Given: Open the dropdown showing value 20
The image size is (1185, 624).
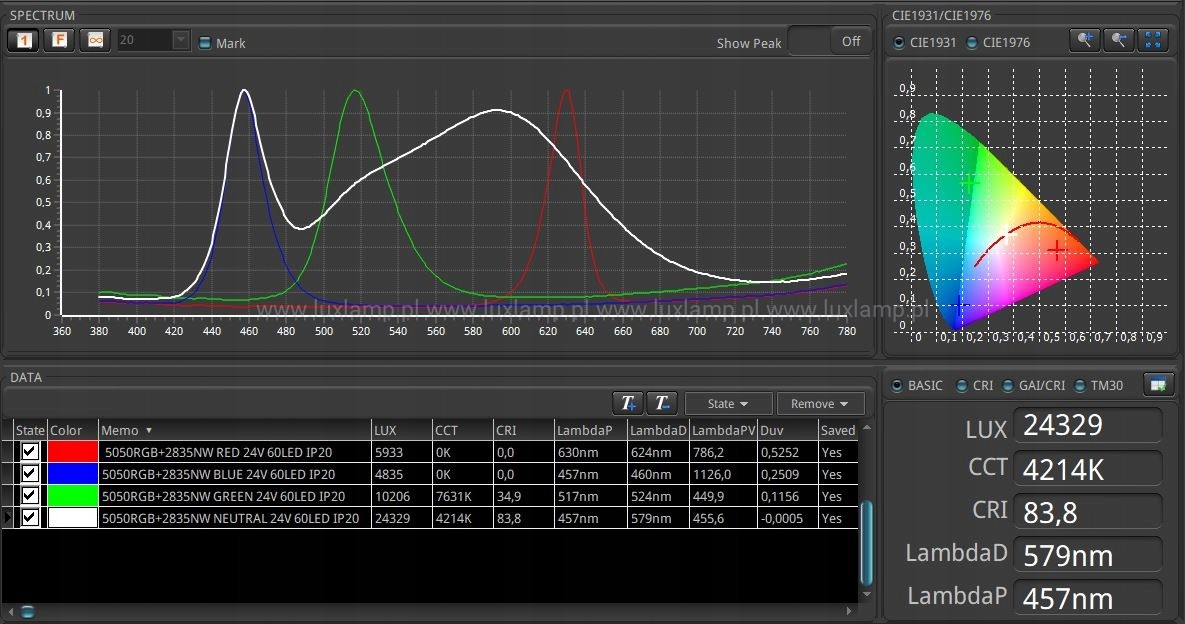Looking at the screenshot, I should point(180,41).
